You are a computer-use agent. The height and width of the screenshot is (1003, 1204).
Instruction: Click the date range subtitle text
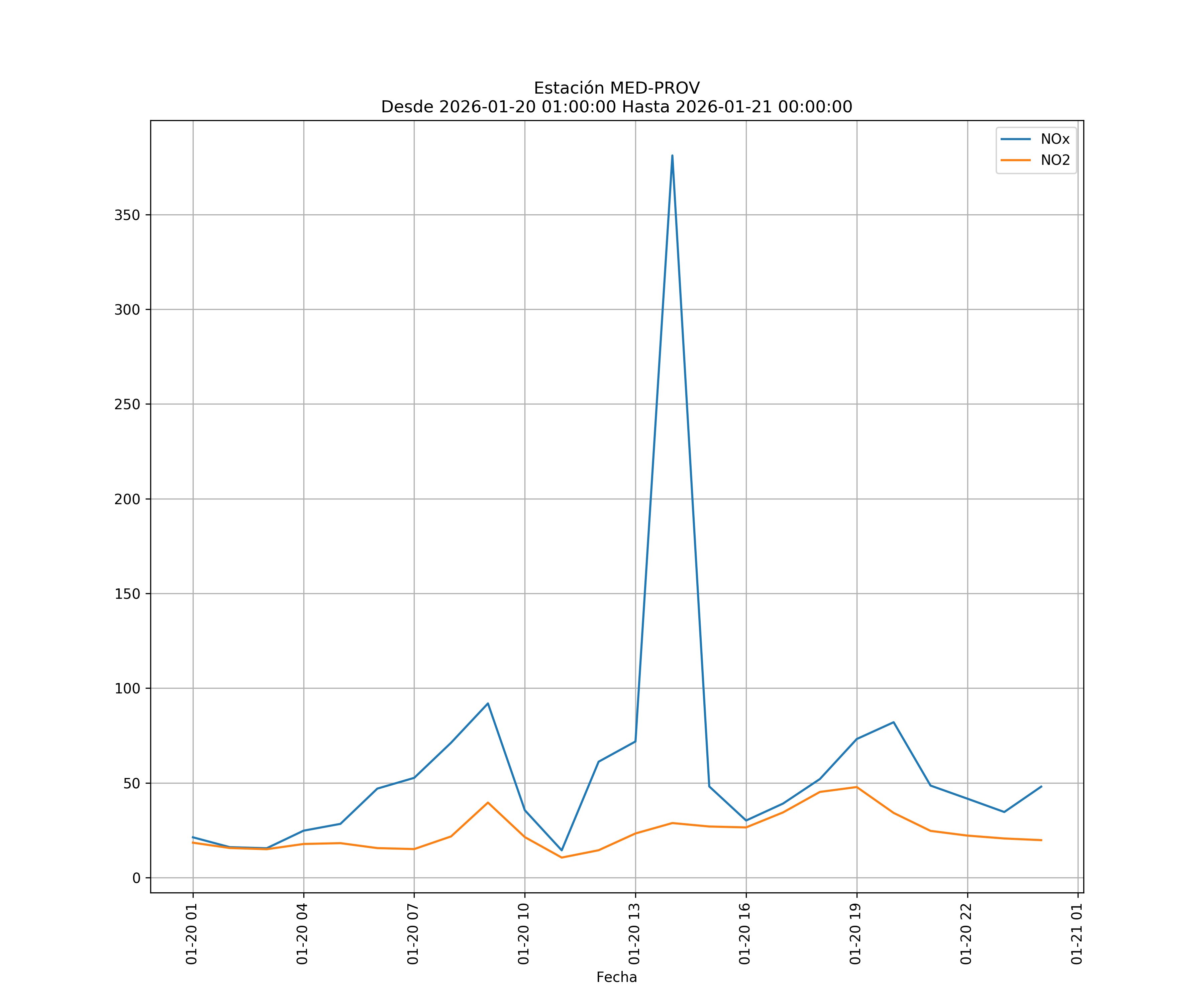[x=616, y=107]
